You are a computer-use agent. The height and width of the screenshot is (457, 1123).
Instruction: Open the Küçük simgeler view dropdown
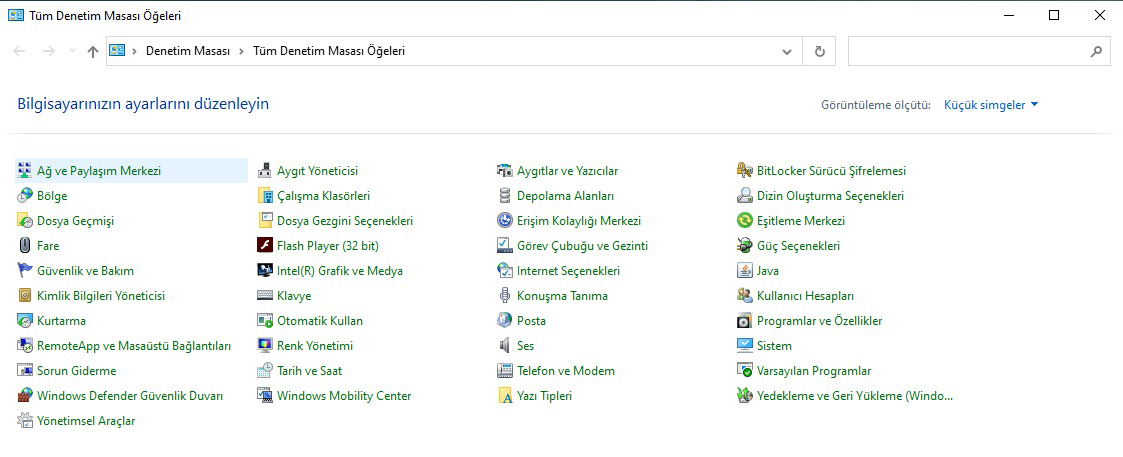[991, 105]
